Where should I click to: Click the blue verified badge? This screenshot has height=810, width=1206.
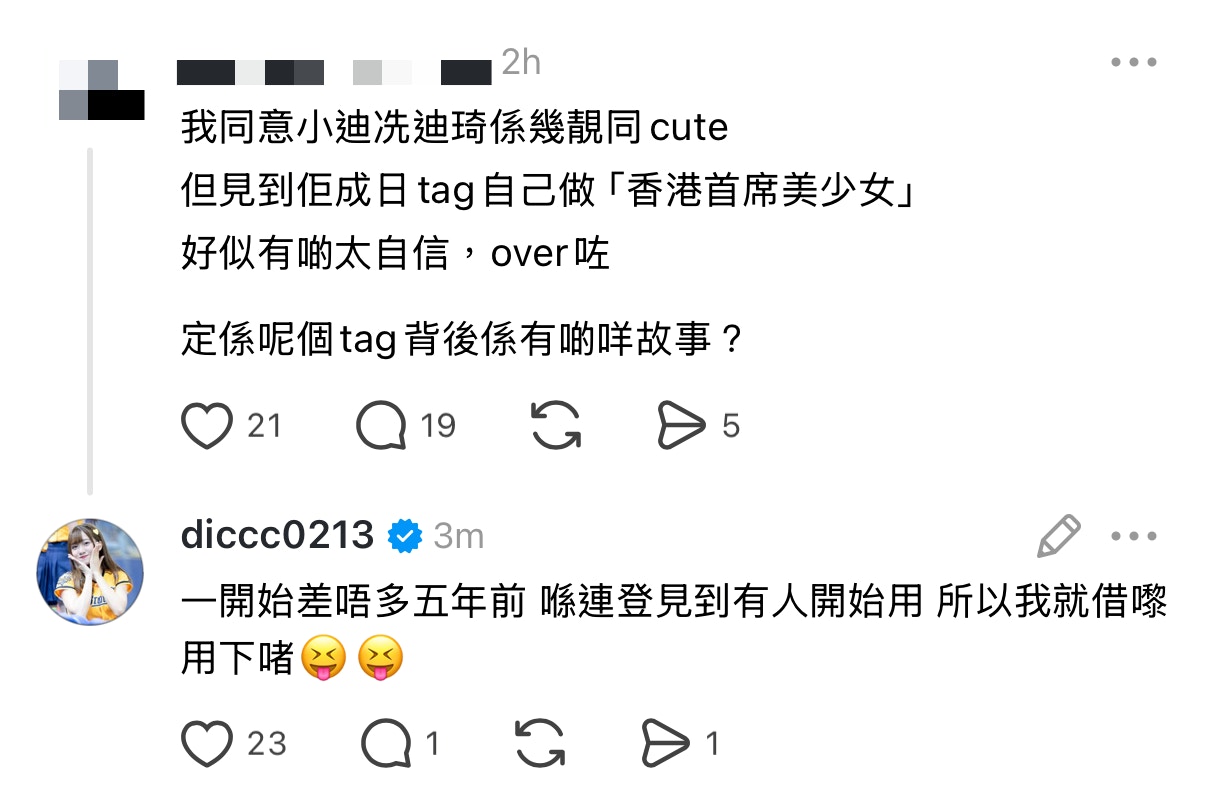coord(404,536)
